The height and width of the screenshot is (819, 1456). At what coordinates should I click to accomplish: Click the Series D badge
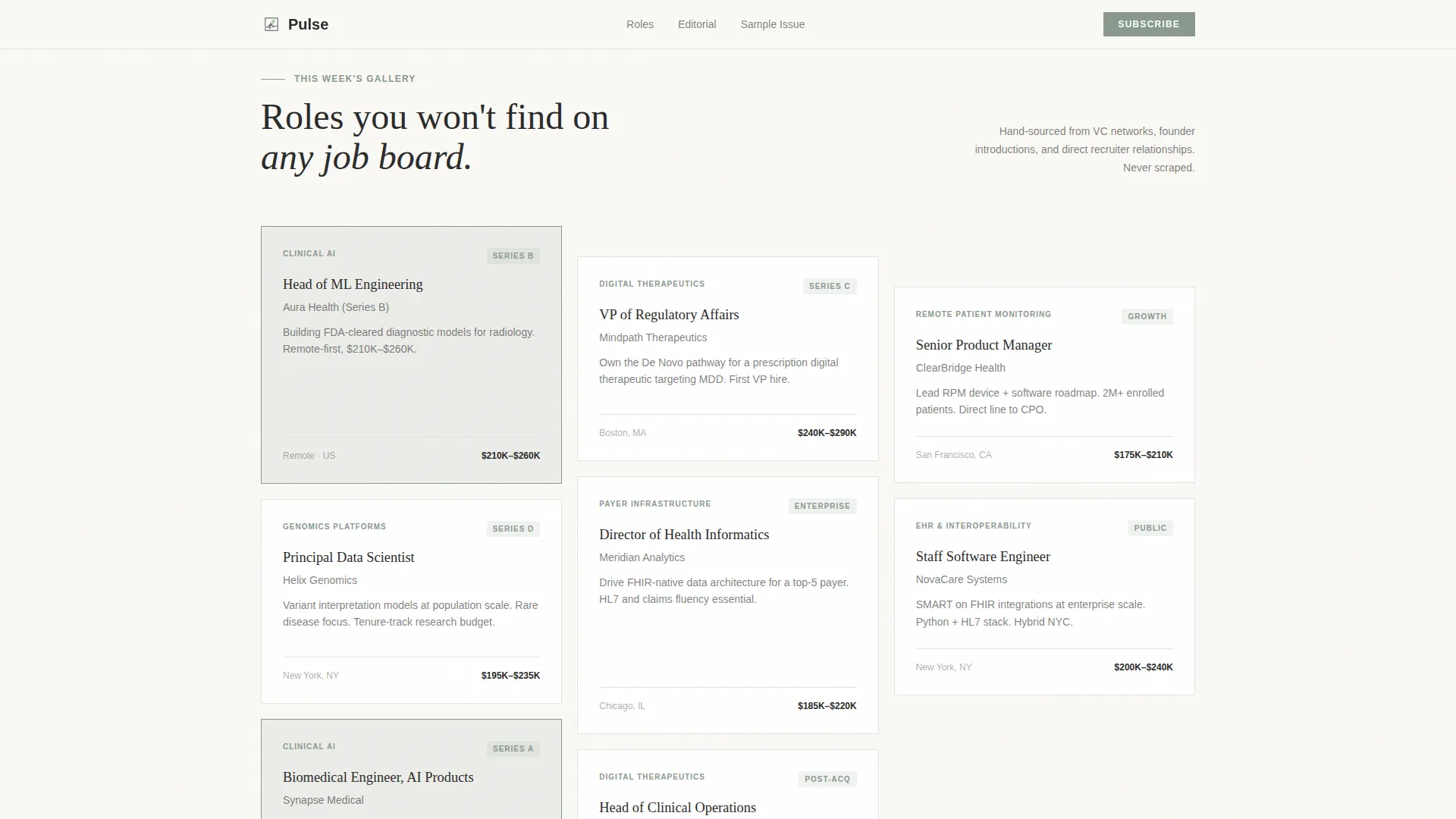point(513,529)
